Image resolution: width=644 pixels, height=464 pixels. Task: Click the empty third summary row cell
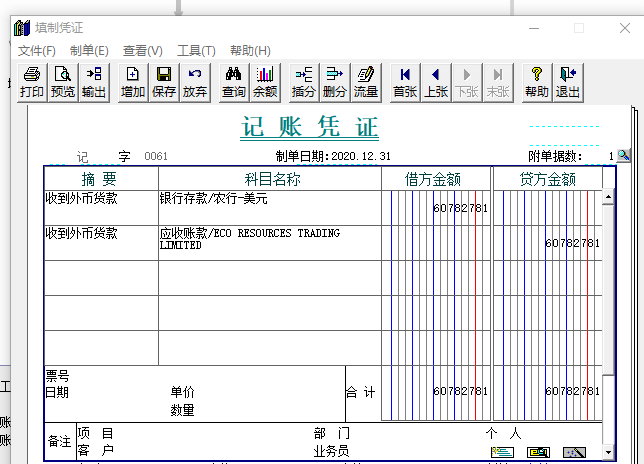coord(101,278)
